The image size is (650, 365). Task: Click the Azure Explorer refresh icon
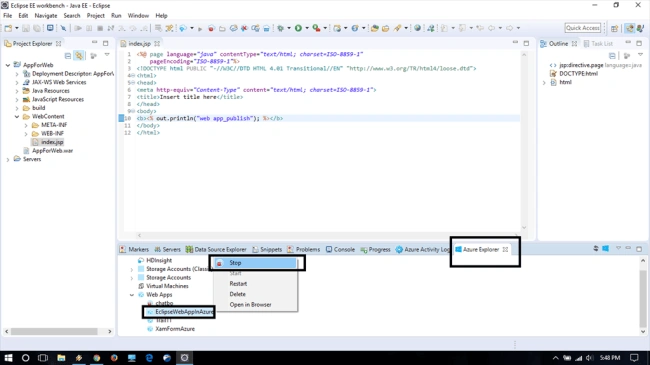(596, 248)
